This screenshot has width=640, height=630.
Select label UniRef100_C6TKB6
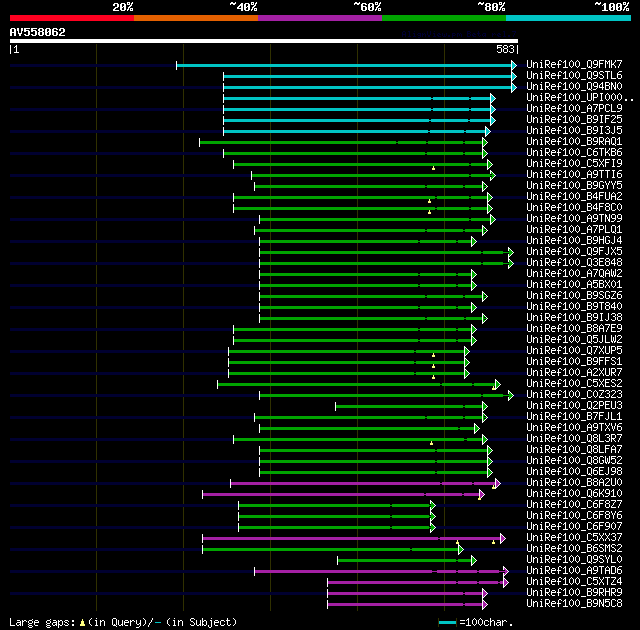(x=574, y=152)
